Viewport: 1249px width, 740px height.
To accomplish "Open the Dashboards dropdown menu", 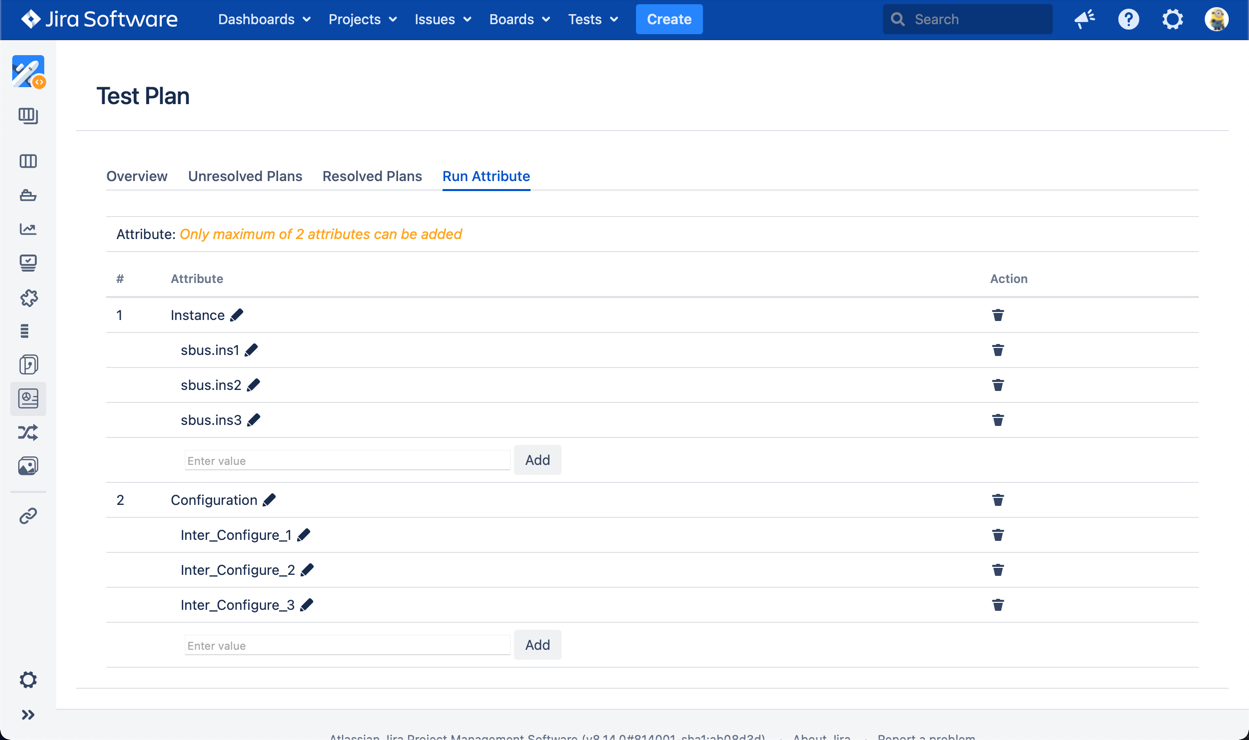I will [264, 19].
